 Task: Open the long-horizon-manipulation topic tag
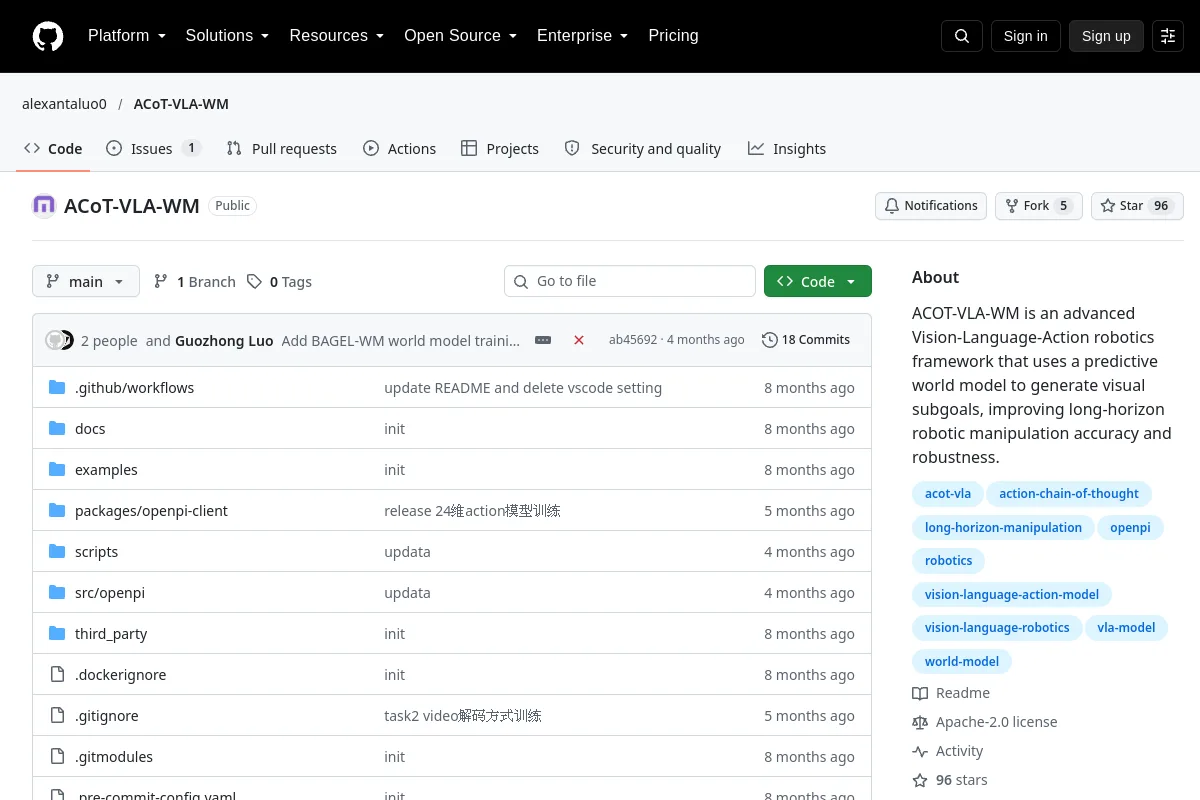[1003, 528]
